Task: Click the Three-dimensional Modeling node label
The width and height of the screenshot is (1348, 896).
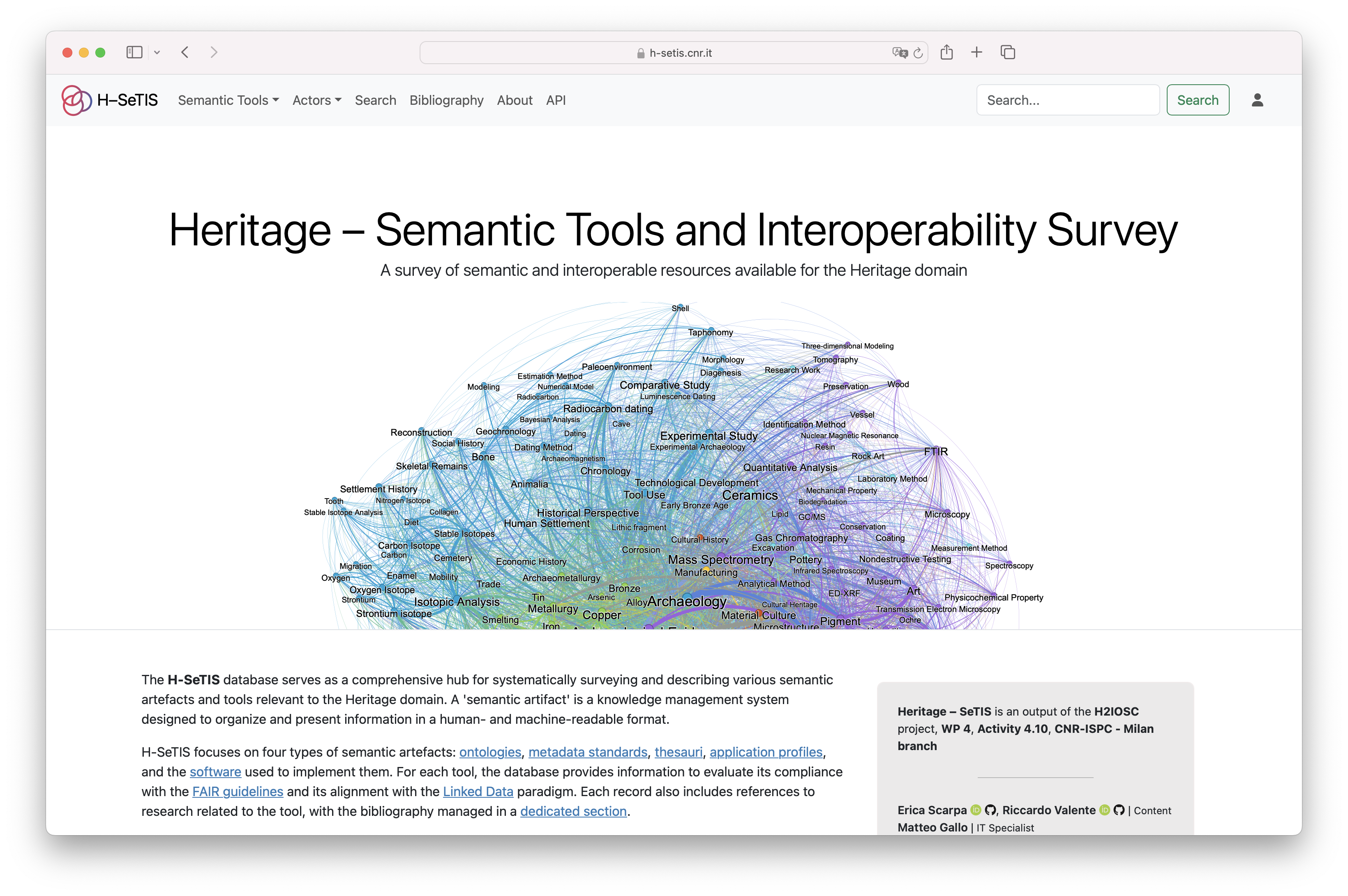Action: click(x=847, y=346)
